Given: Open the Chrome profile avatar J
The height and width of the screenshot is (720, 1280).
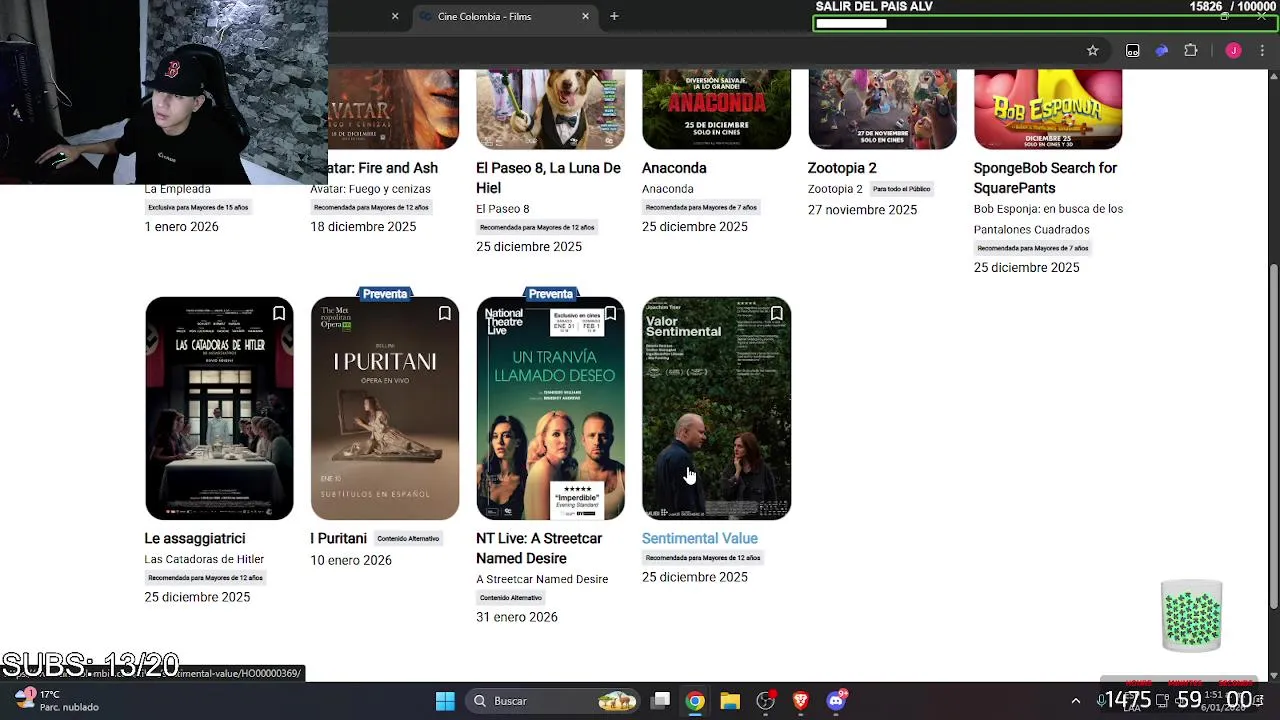Looking at the screenshot, I should coord(1233,51).
